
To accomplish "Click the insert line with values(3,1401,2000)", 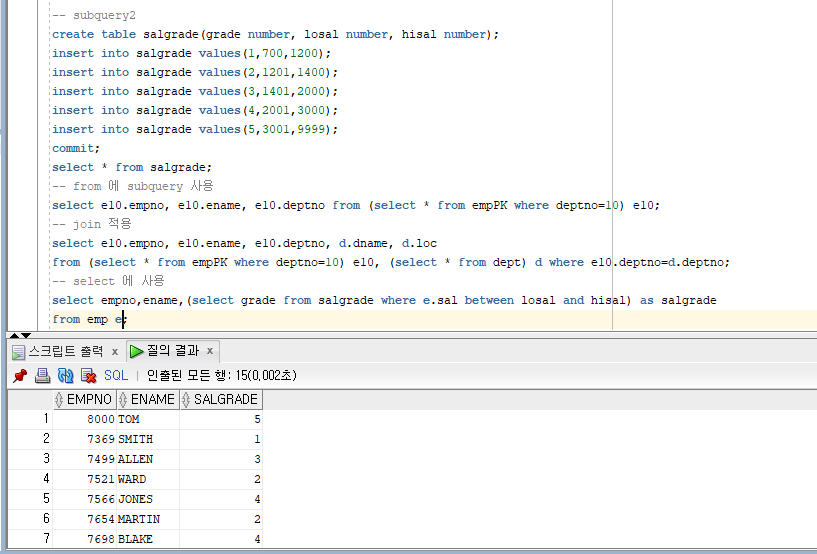I will (195, 91).
